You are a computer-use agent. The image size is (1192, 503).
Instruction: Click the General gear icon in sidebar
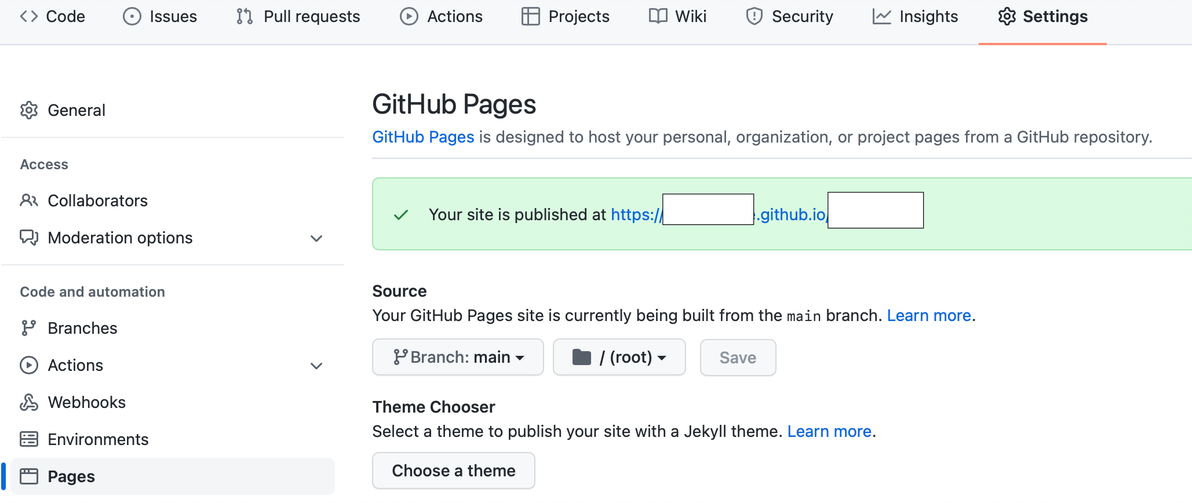tap(29, 110)
